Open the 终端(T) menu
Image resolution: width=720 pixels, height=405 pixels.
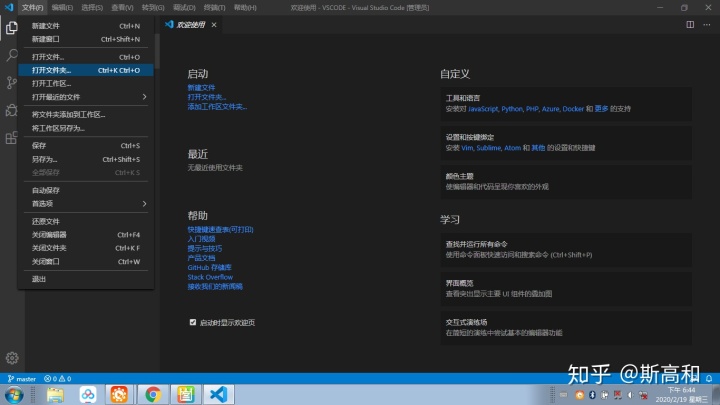pos(214,7)
